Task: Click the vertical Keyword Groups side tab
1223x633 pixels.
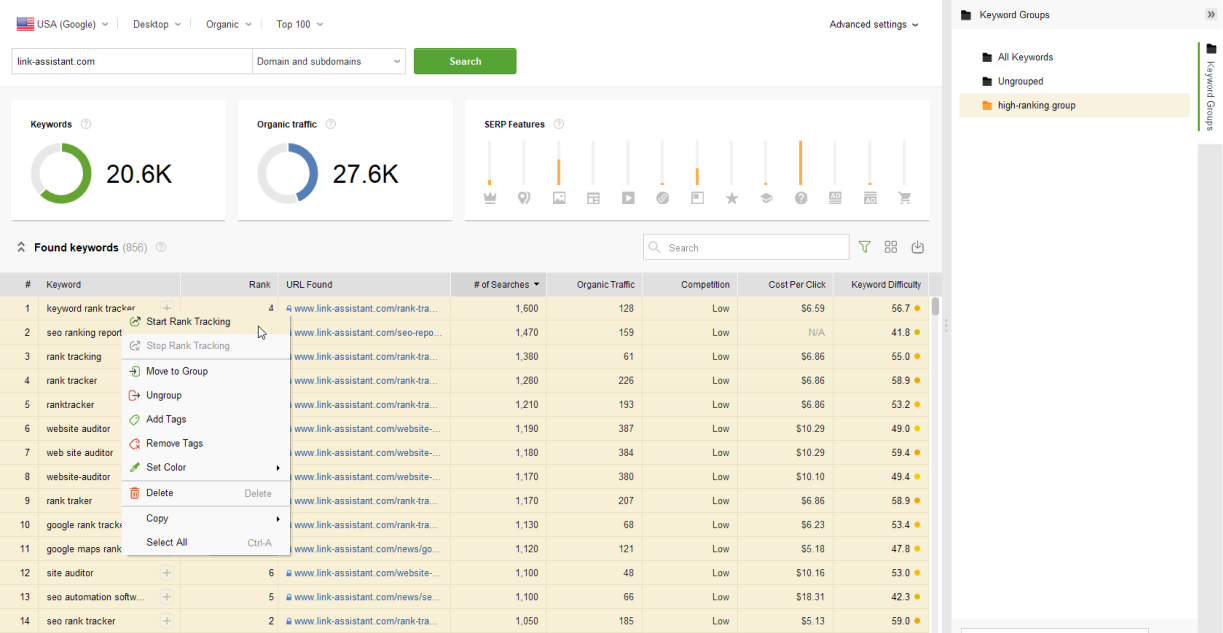Action: point(1210,87)
